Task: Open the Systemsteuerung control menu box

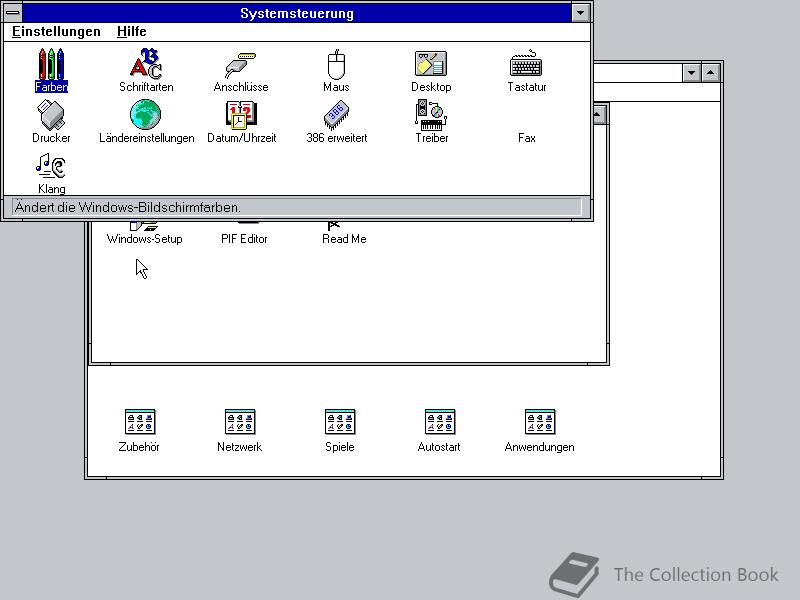Action: point(14,12)
